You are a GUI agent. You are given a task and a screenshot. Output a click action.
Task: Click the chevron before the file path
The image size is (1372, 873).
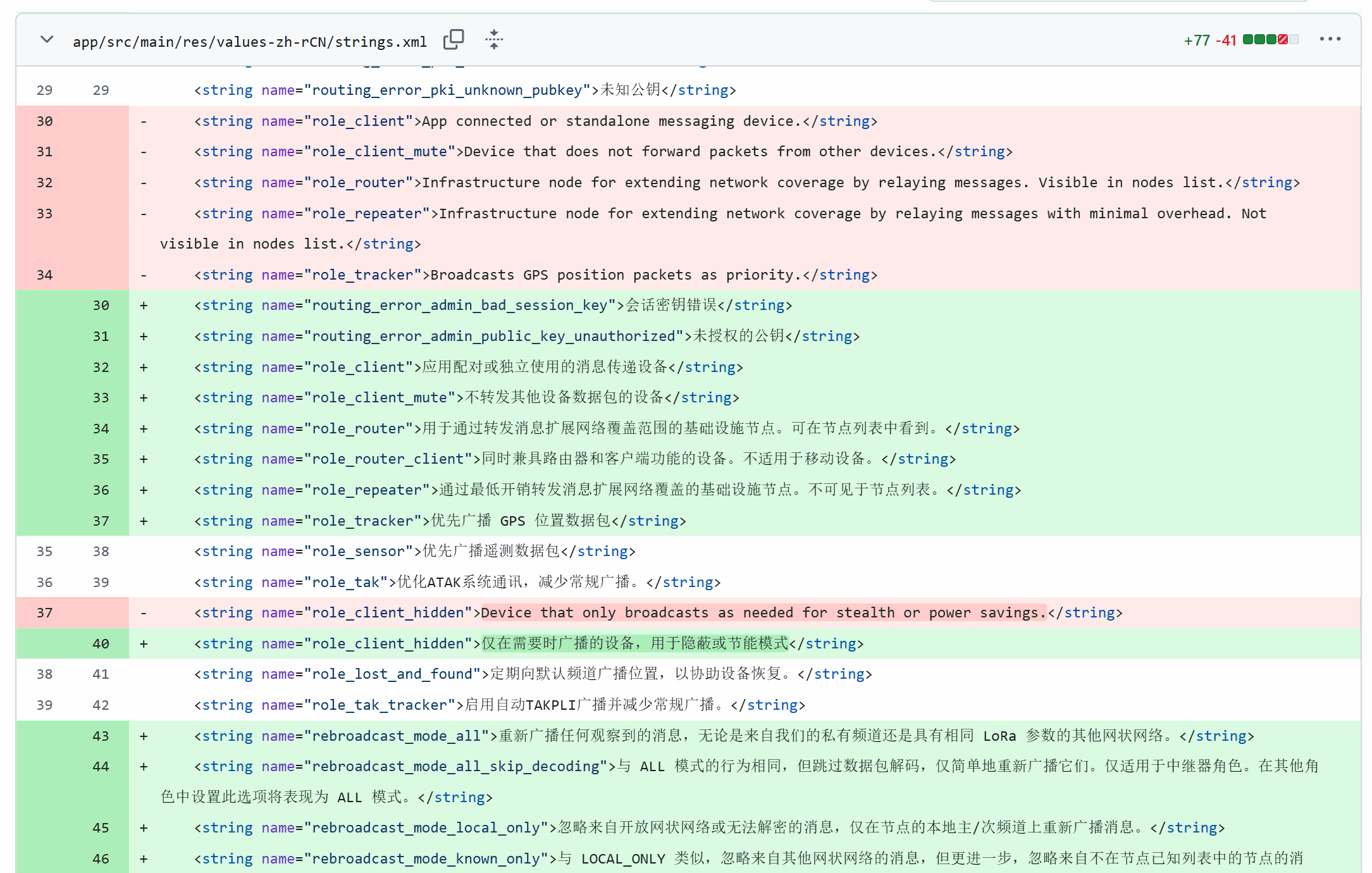[46, 39]
